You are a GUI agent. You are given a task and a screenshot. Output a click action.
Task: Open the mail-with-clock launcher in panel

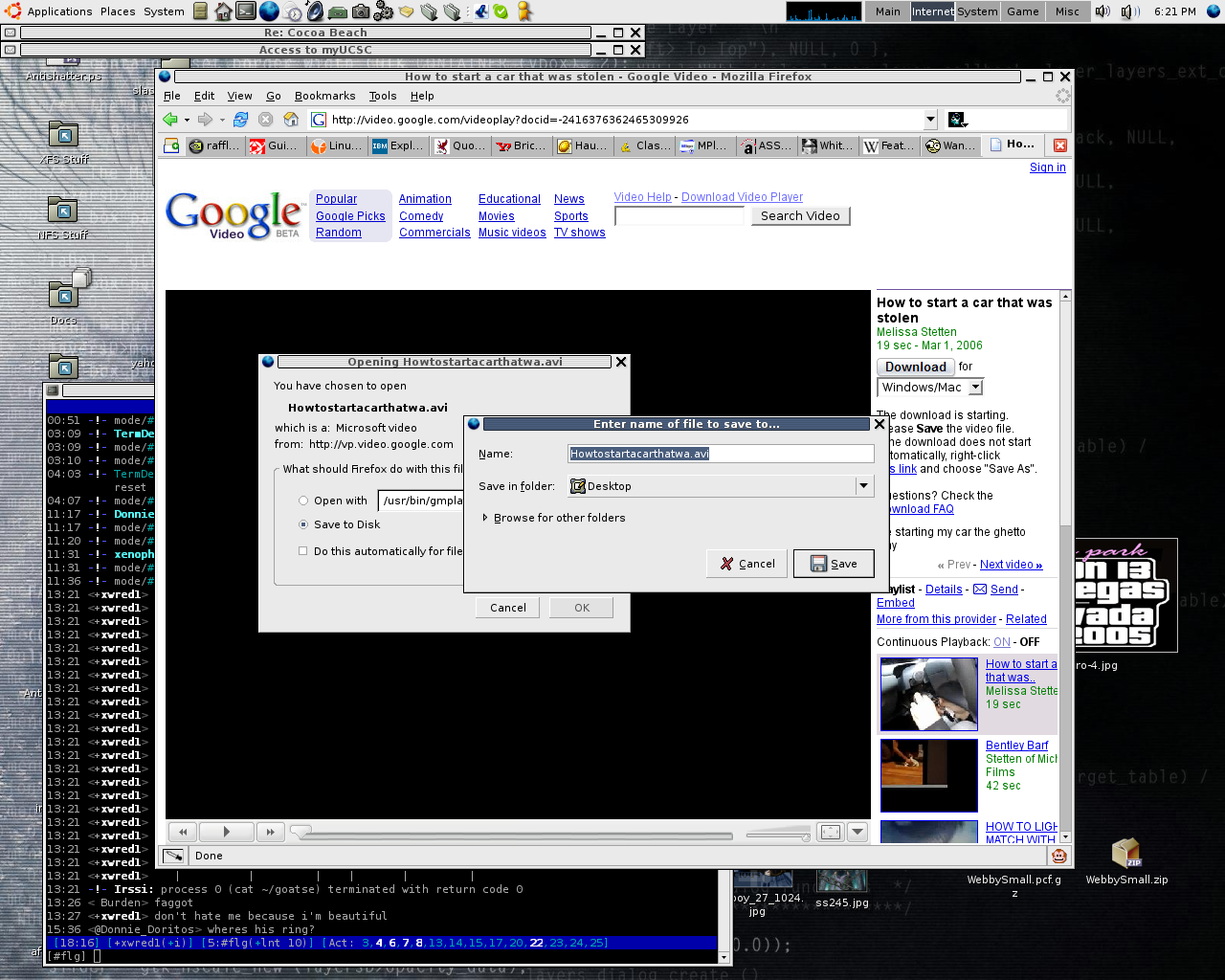coord(292,11)
